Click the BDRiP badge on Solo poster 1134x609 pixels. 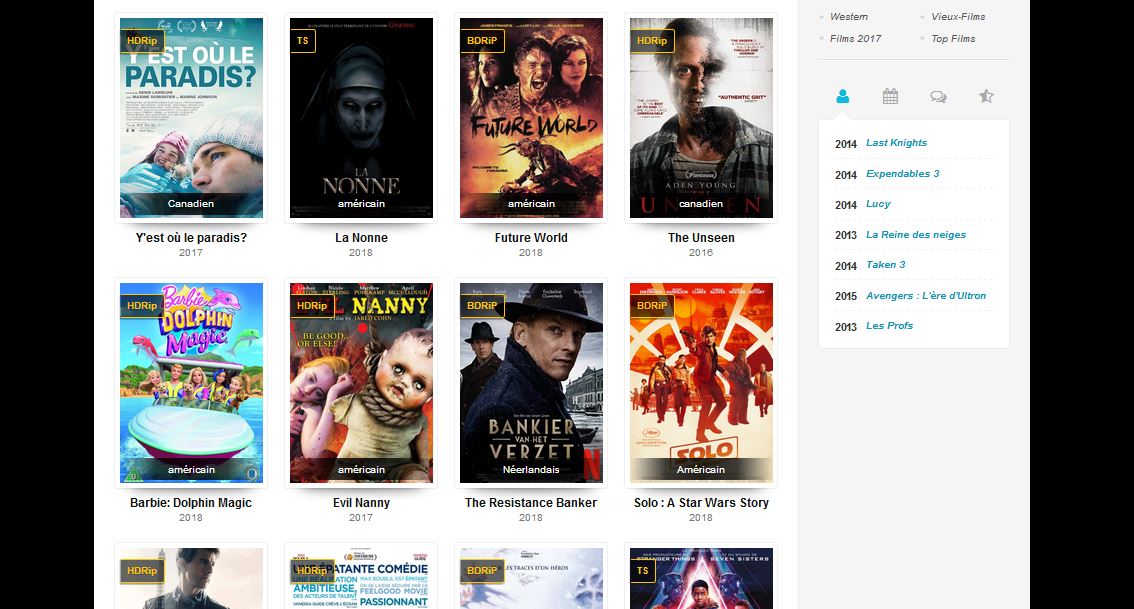(x=652, y=305)
